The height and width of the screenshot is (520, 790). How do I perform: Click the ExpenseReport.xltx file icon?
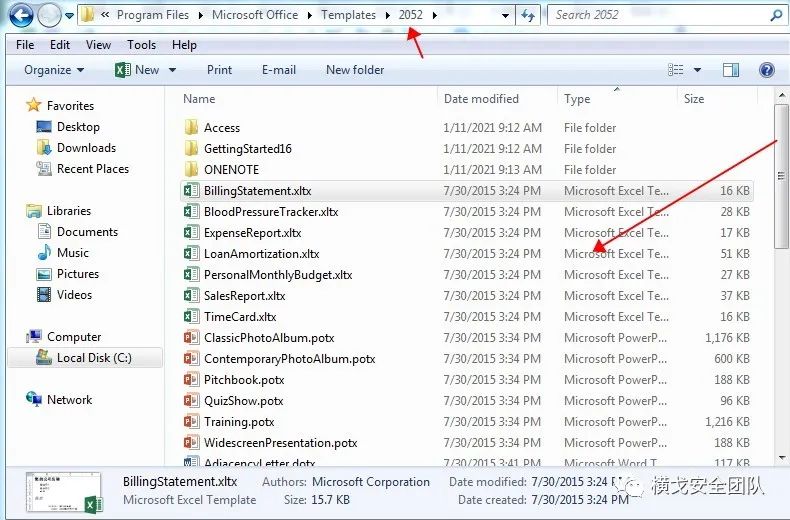pos(191,233)
